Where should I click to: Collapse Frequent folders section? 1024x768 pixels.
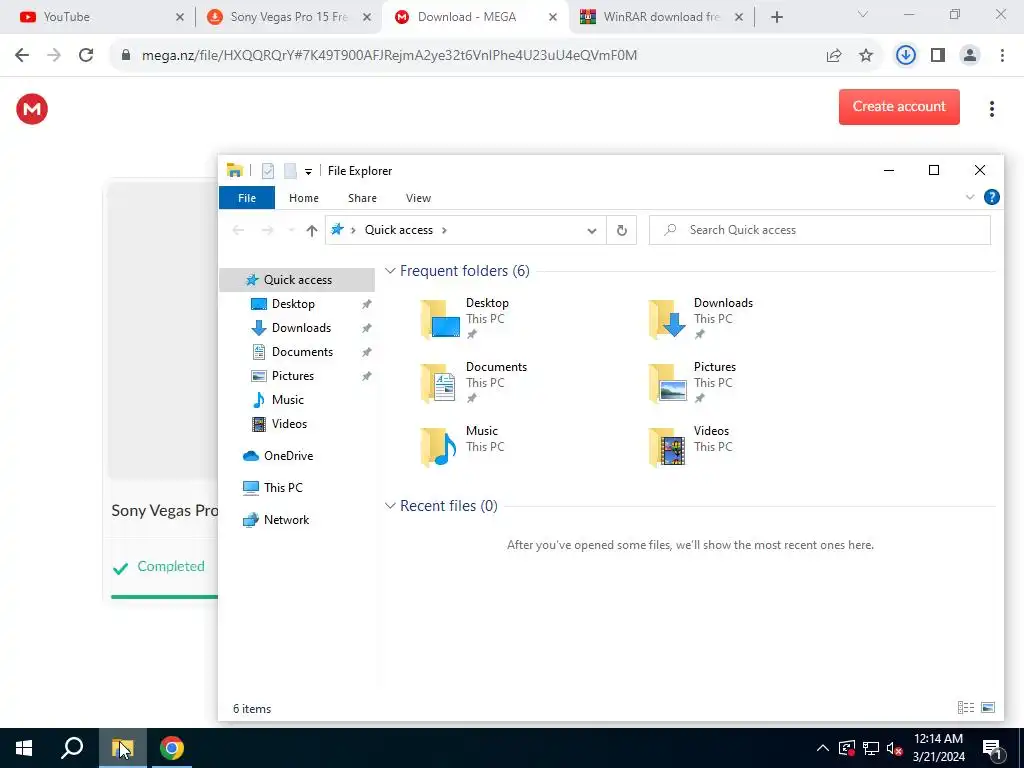(x=390, y=271)
